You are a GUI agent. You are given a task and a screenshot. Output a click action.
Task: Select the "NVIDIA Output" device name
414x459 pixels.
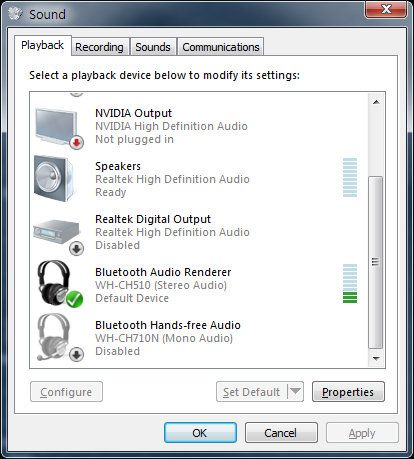(134, 113)
